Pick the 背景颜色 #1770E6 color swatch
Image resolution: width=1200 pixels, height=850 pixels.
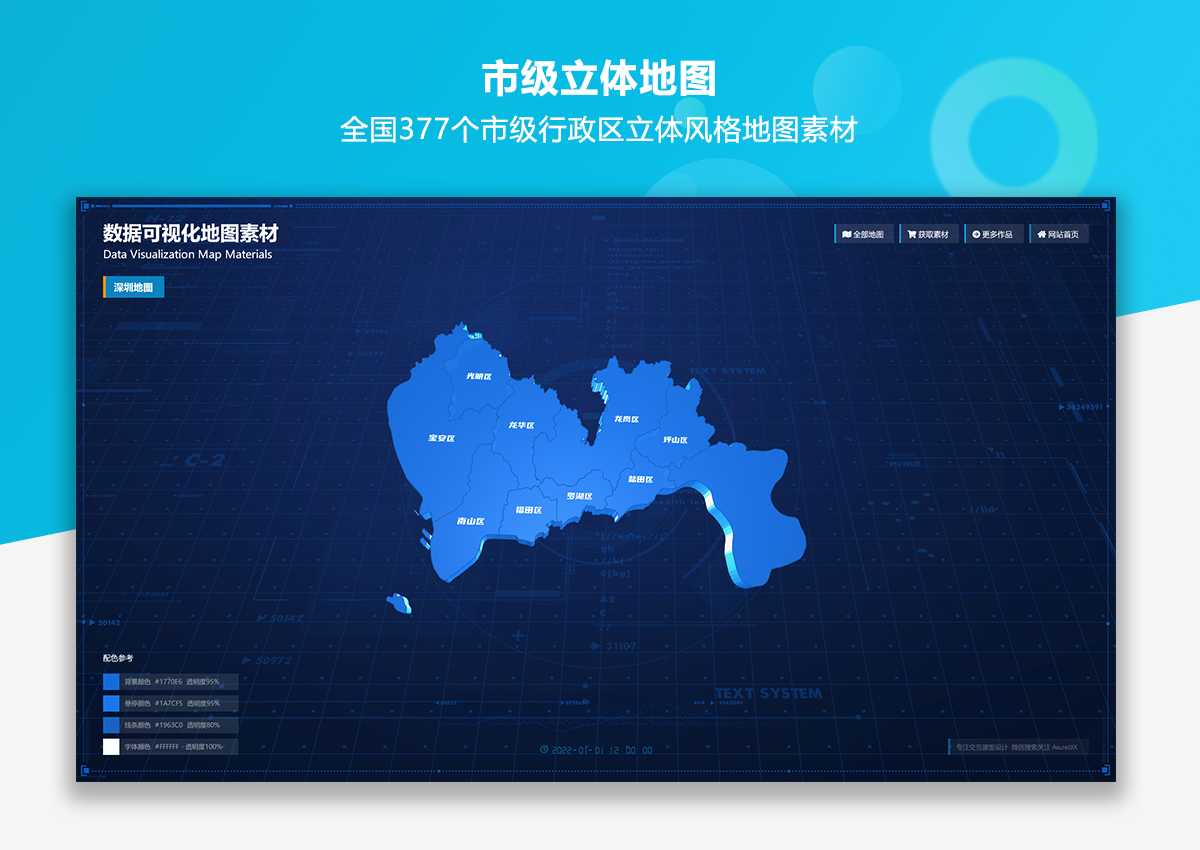[111, 682]
